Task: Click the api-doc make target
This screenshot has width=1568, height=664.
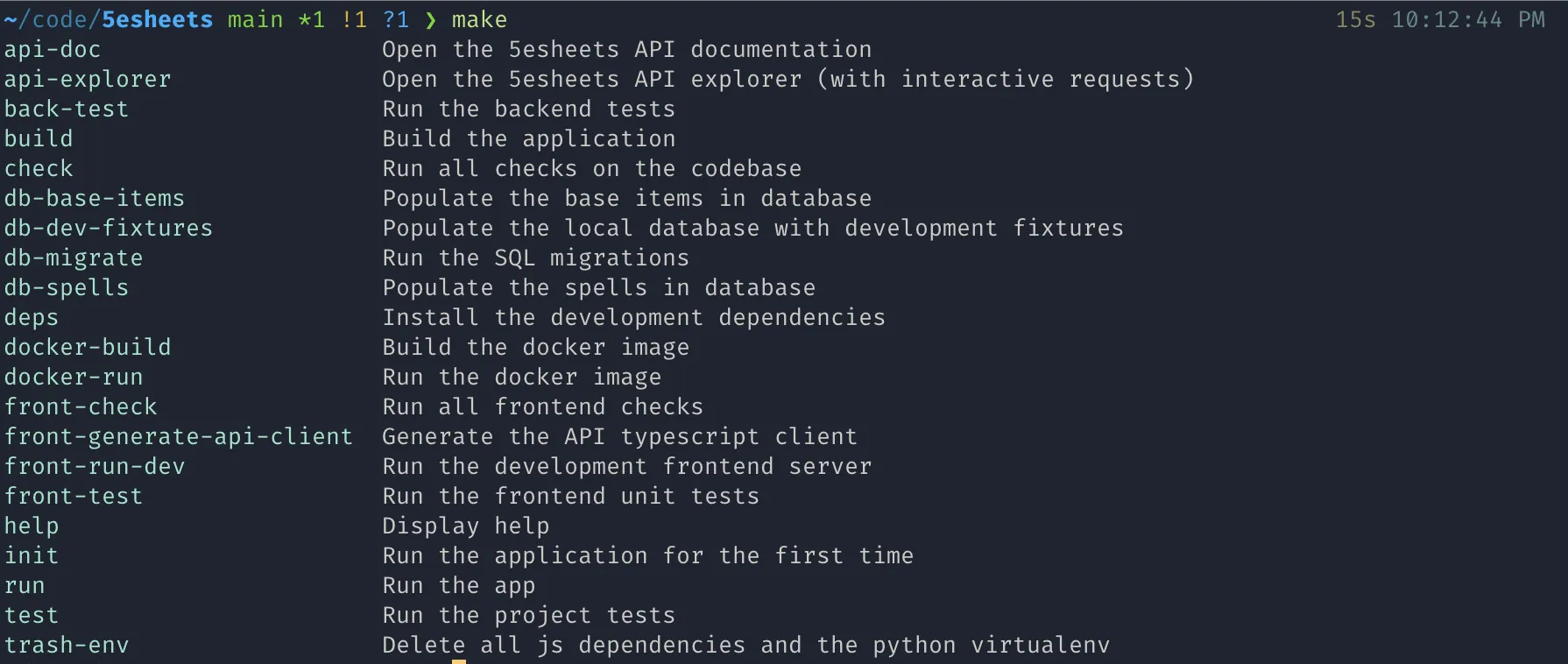Action: tap(53, 50)
